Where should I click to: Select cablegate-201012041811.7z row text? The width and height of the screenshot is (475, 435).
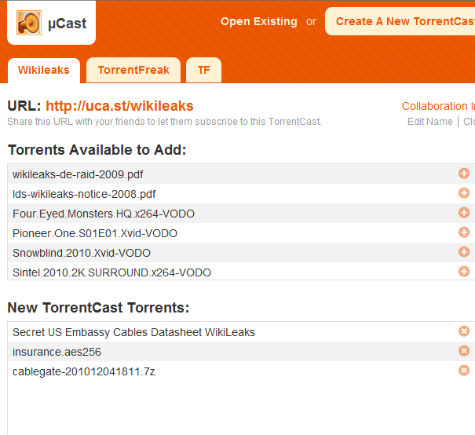pos(84,372)
